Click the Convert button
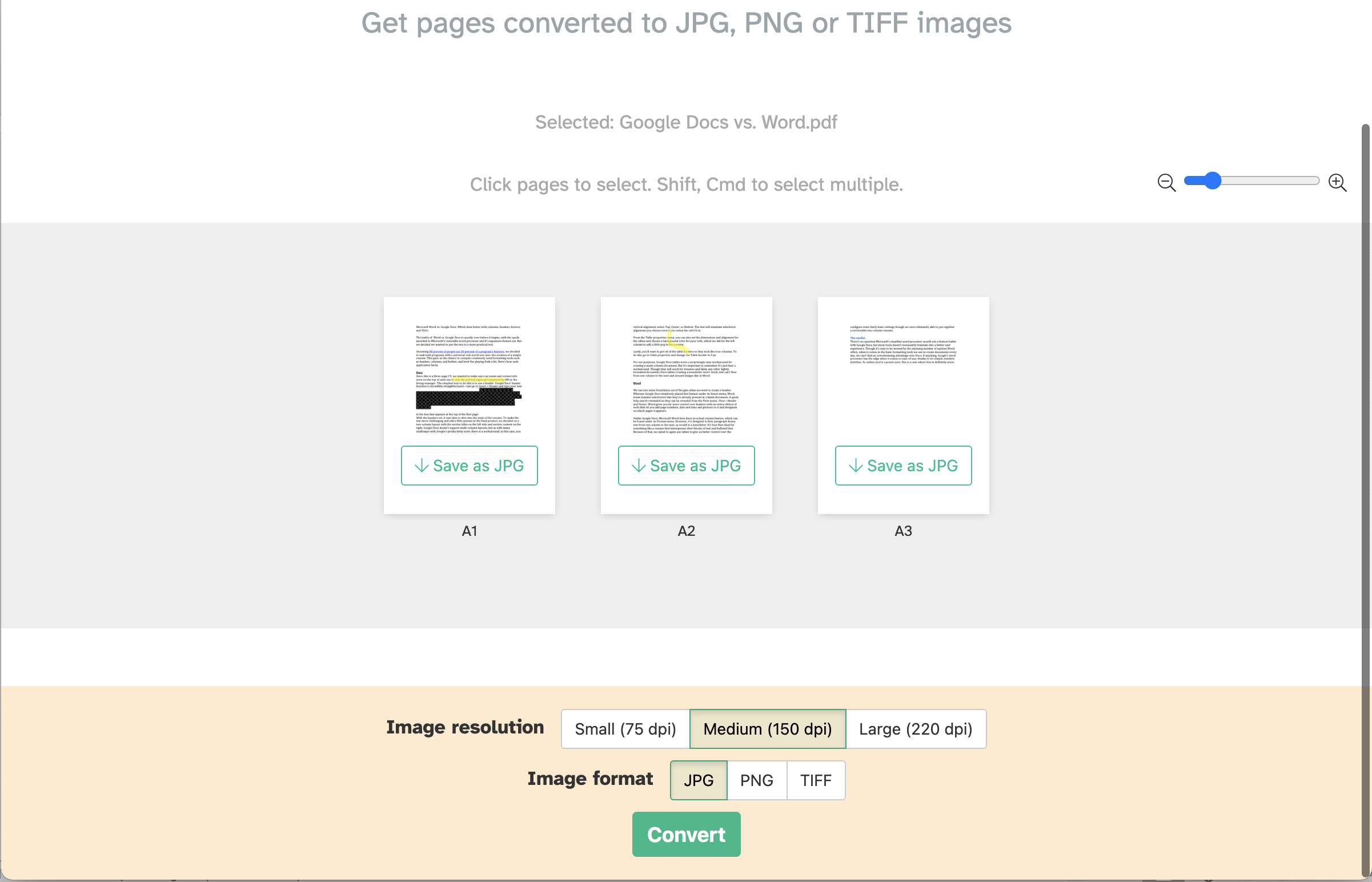This screenshot has height=882, width=1372. tap(686, 834)
